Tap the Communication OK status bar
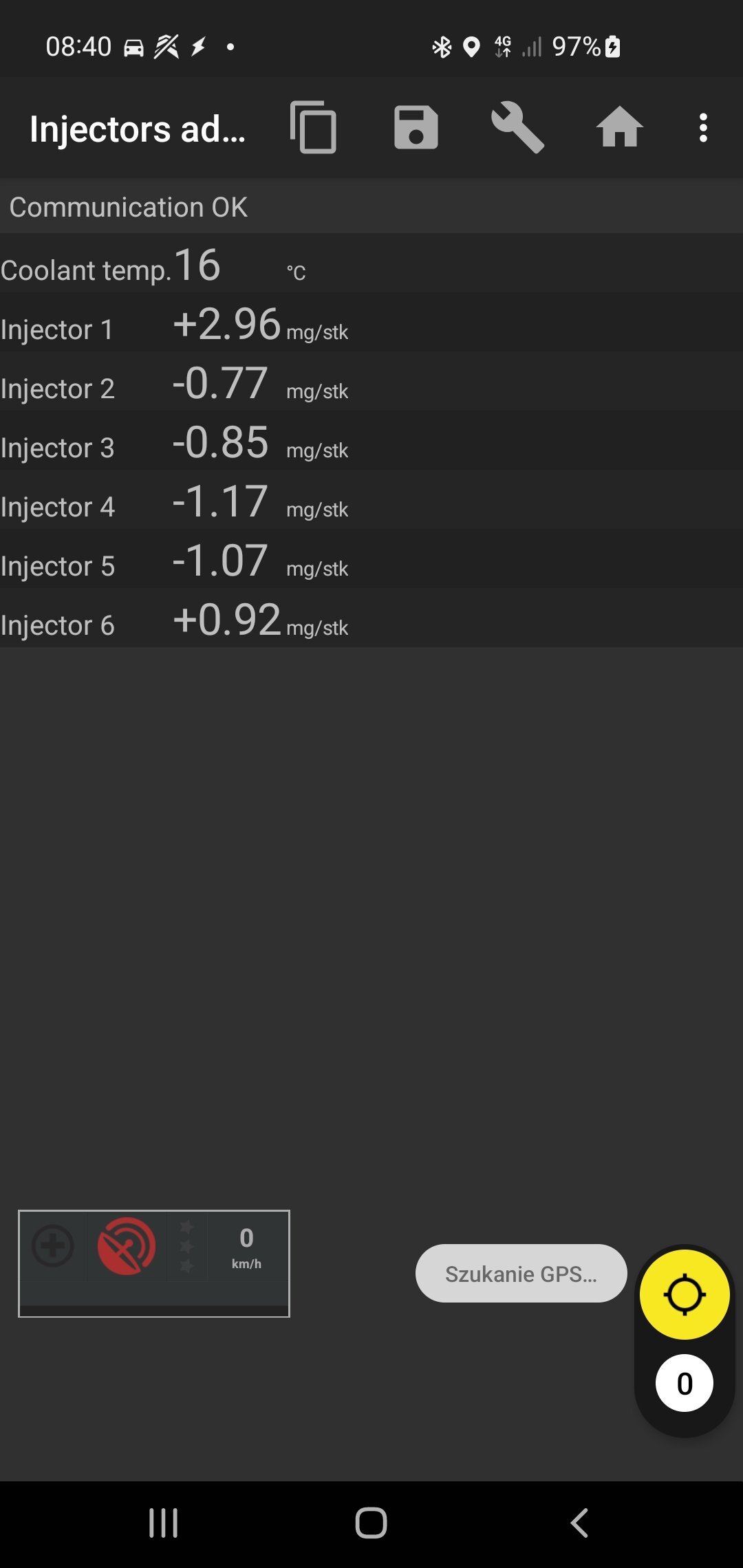This screenshot has width=743, height=1568. point(371,206)
